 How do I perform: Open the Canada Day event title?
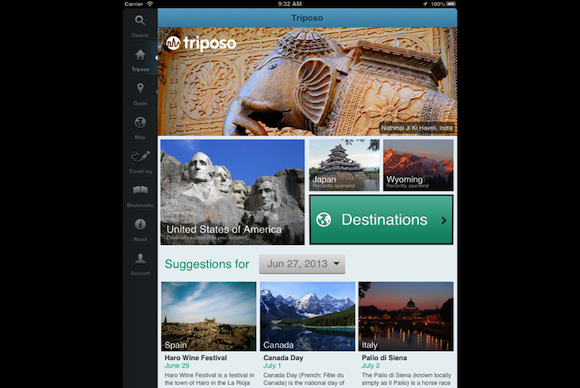[283, 358]
